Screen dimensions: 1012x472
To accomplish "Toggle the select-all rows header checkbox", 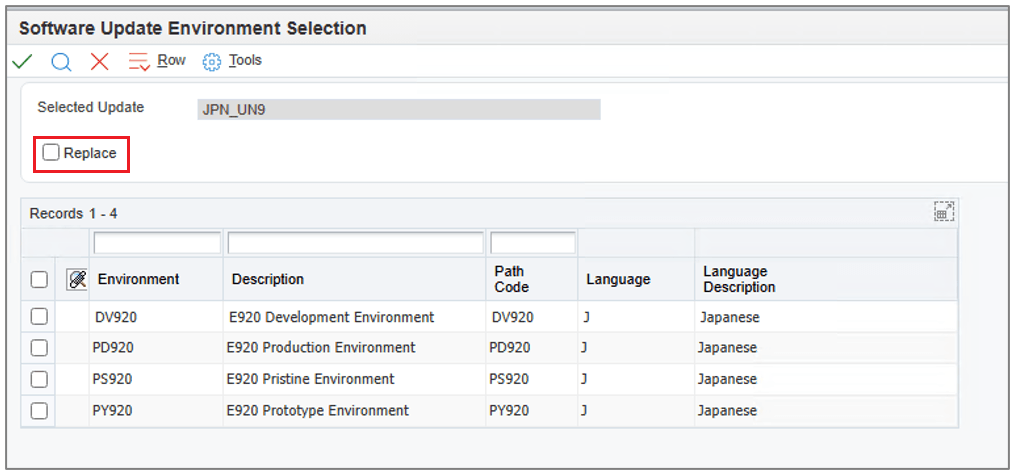I will (x=39, y=280).
